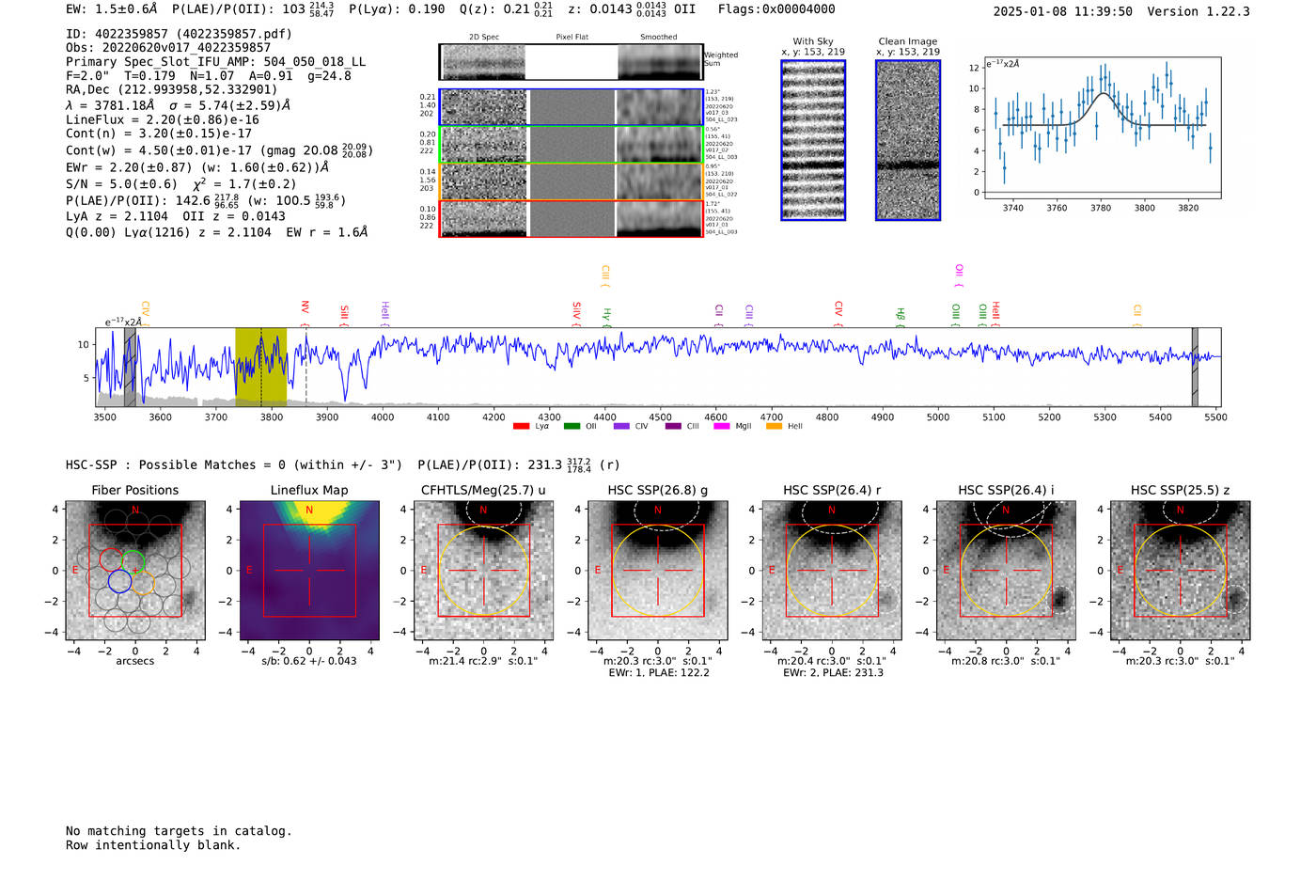
Task: Click the 2025-01-08 11:39:50 timestamp
Action: pyautogui.click(x=1063, y=11)
